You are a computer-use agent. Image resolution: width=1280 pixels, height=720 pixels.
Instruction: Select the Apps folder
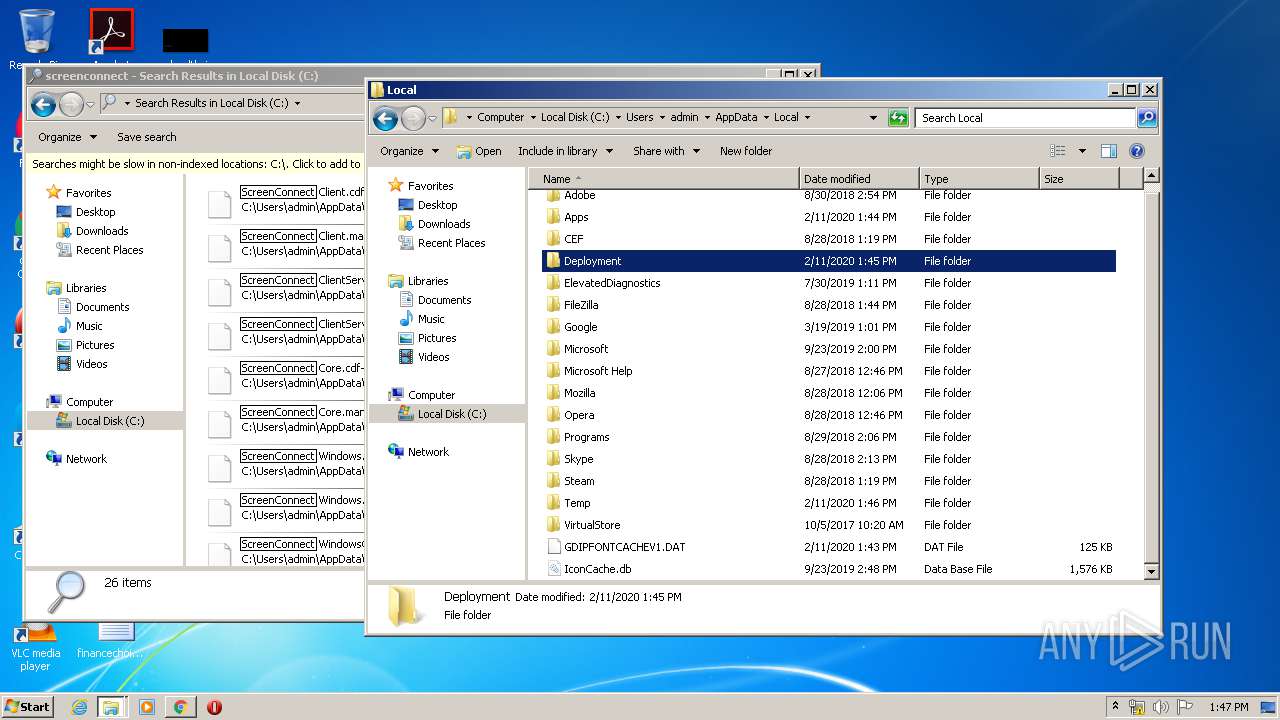point(576,217)
